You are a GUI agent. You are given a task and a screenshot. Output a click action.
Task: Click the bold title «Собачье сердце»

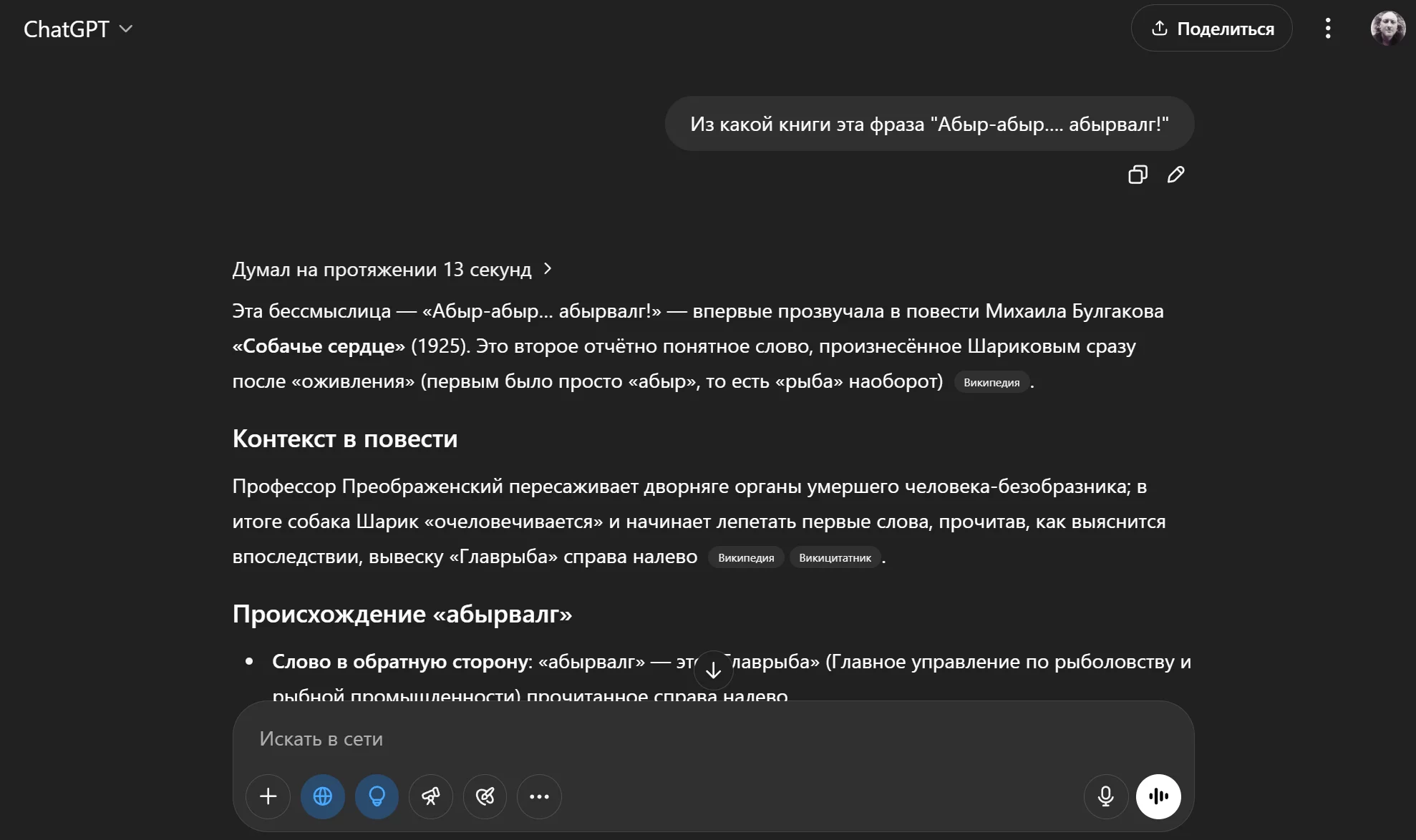(319, 346)
